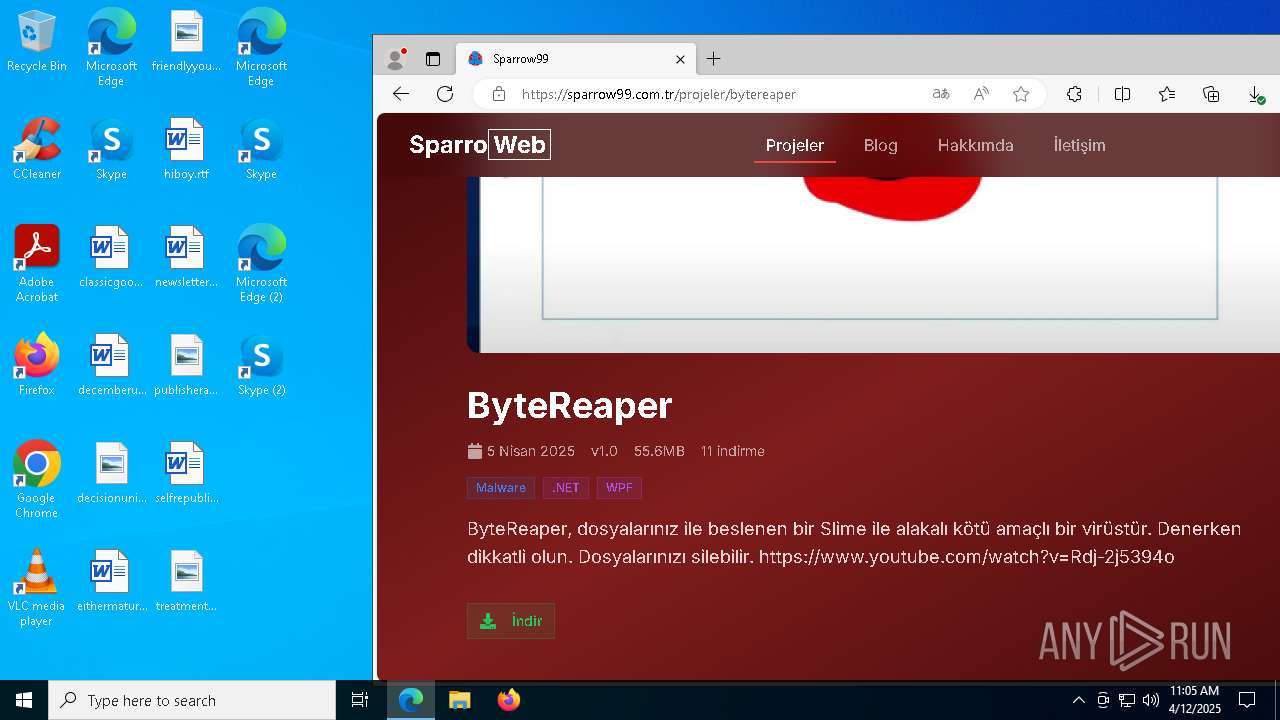Click the WPF tag
The image size is (1280, 720).
(619, 488)
